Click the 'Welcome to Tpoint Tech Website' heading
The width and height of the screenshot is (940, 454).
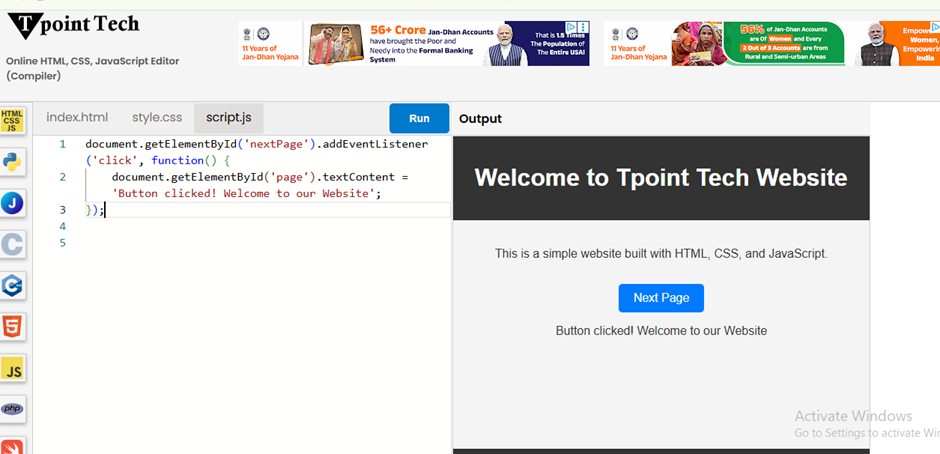661,178
